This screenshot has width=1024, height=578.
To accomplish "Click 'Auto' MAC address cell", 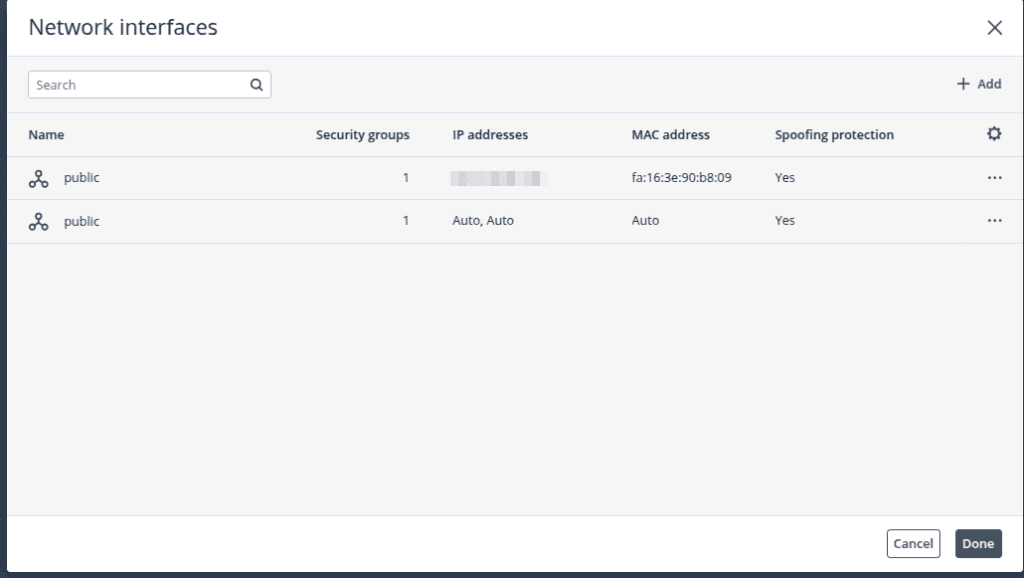I will 645,221.
